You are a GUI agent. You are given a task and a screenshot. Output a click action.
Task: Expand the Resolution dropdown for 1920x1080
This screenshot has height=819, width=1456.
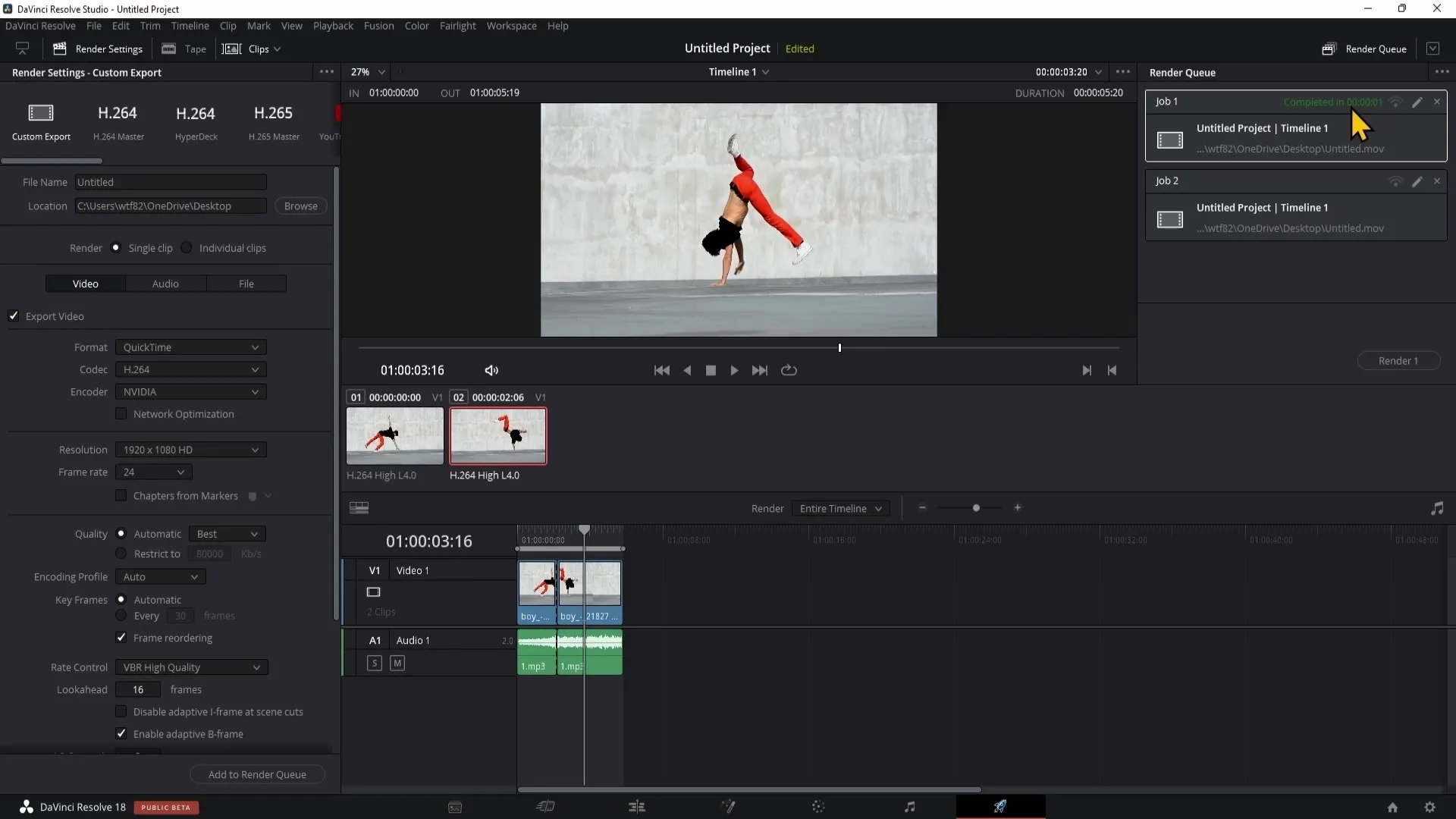click(189, 449)
